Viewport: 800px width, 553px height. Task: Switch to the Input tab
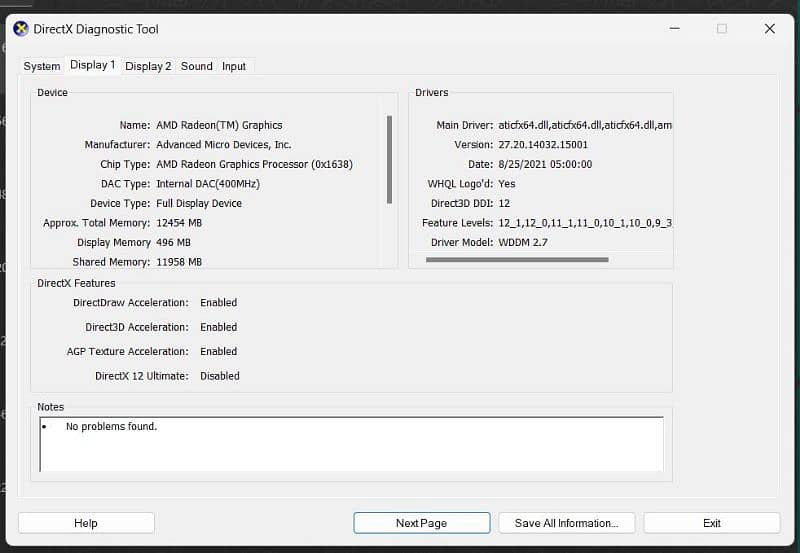click(234, 66)
